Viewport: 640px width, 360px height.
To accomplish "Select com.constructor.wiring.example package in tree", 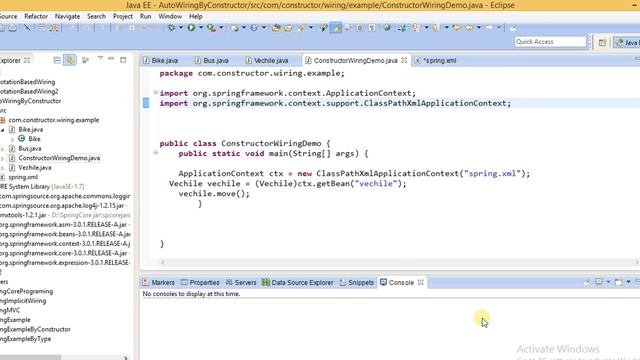I will (53, 120).
